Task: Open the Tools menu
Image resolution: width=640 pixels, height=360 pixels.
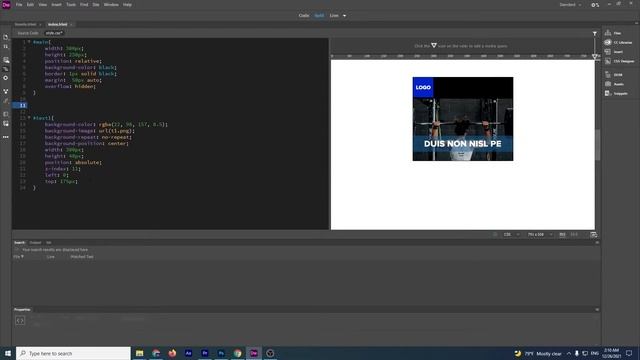Action: coord(71,4)
